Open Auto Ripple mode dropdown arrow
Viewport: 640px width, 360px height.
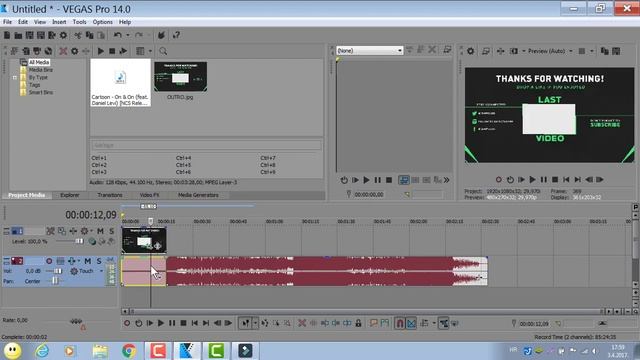(x=434, y=323)
